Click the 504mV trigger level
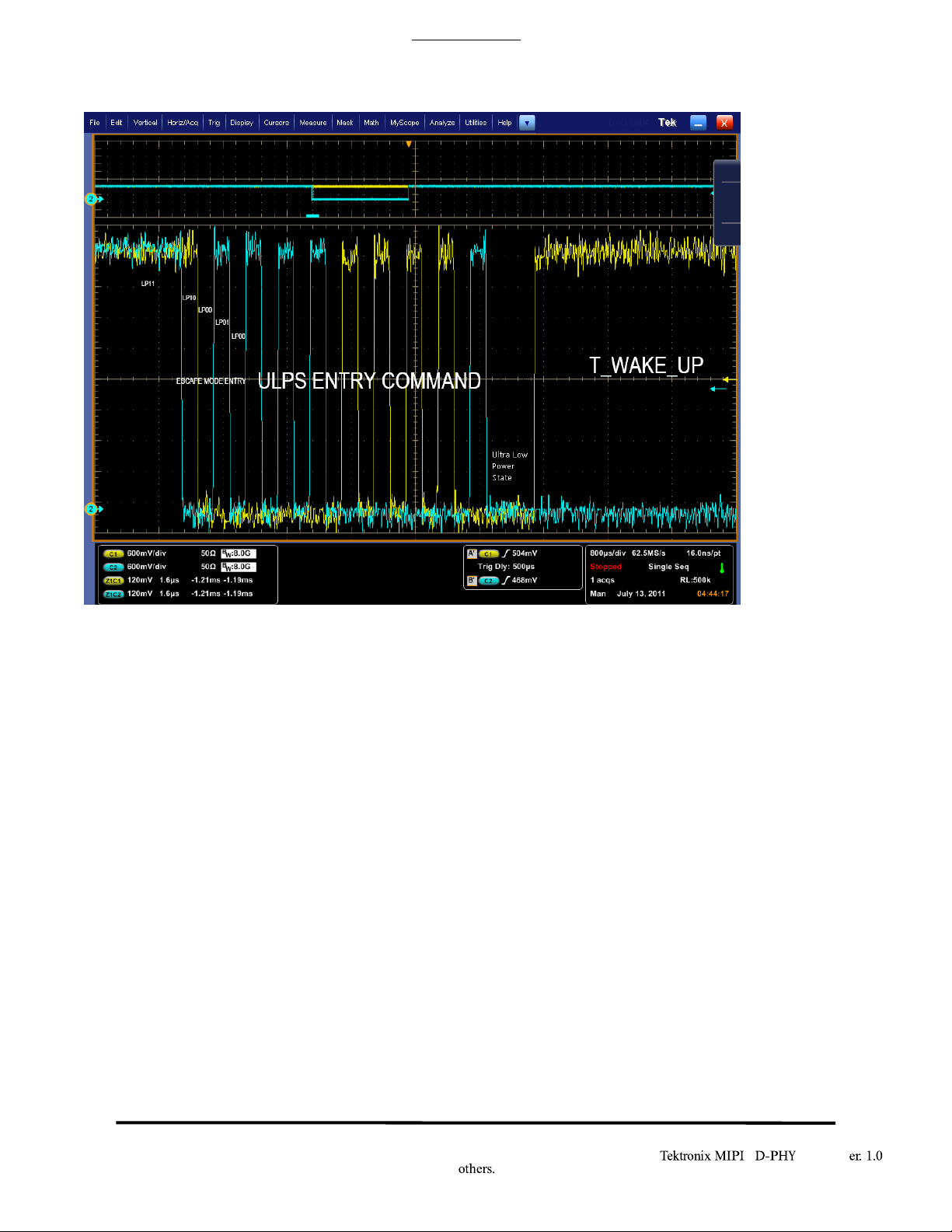 coord(525,553)
